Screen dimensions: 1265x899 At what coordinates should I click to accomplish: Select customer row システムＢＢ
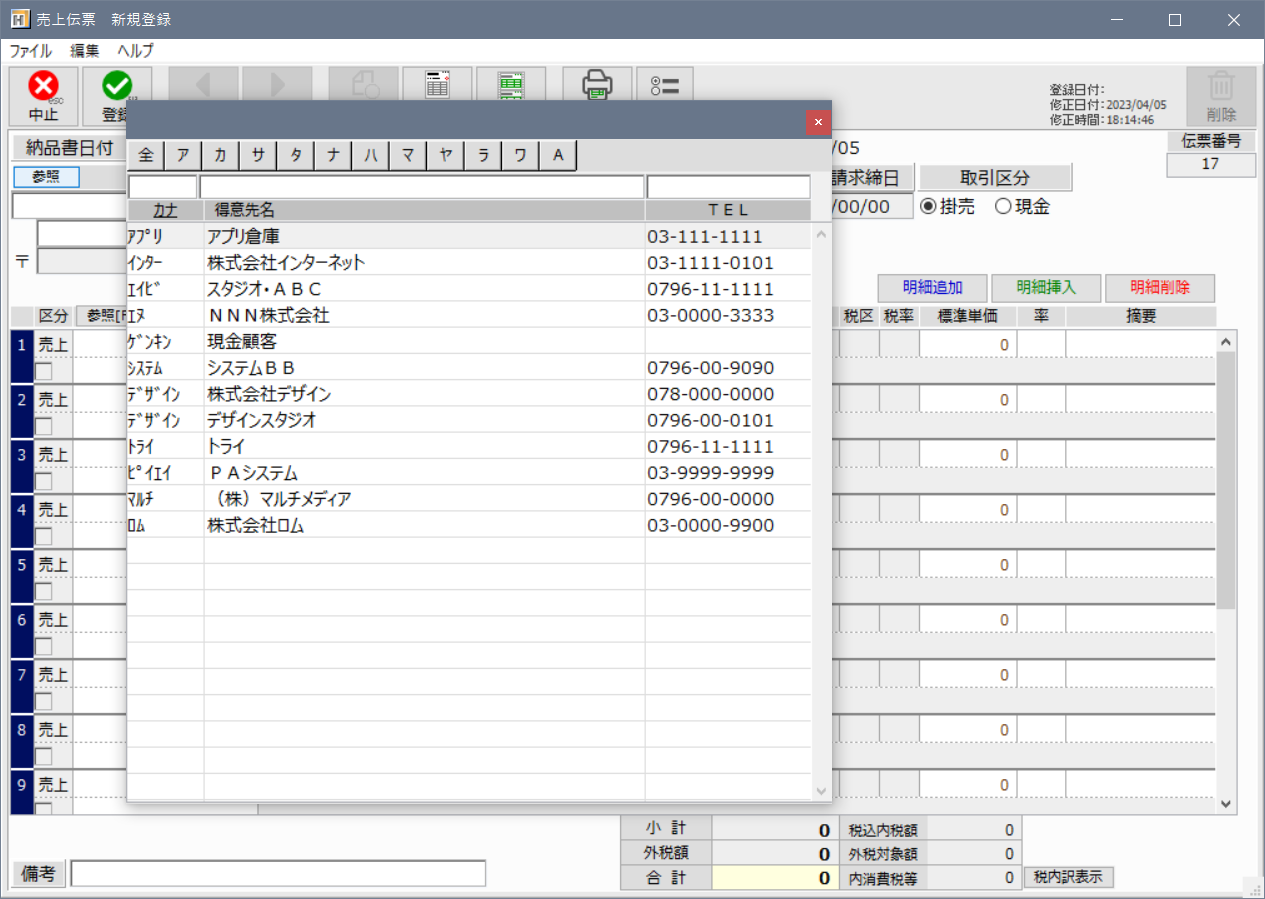coord(469,367)
